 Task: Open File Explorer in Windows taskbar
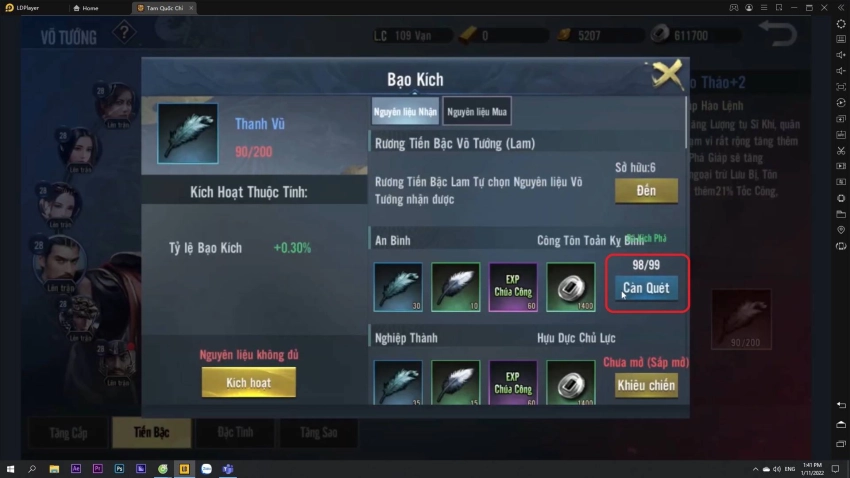pyautogui.click(x=54, y=469)
